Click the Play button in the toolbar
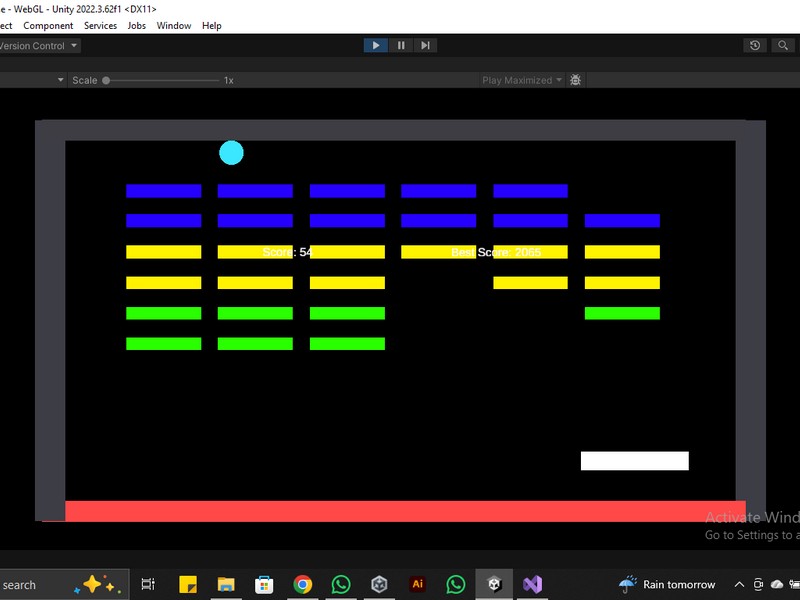800x600 pixels. (375, 45)
